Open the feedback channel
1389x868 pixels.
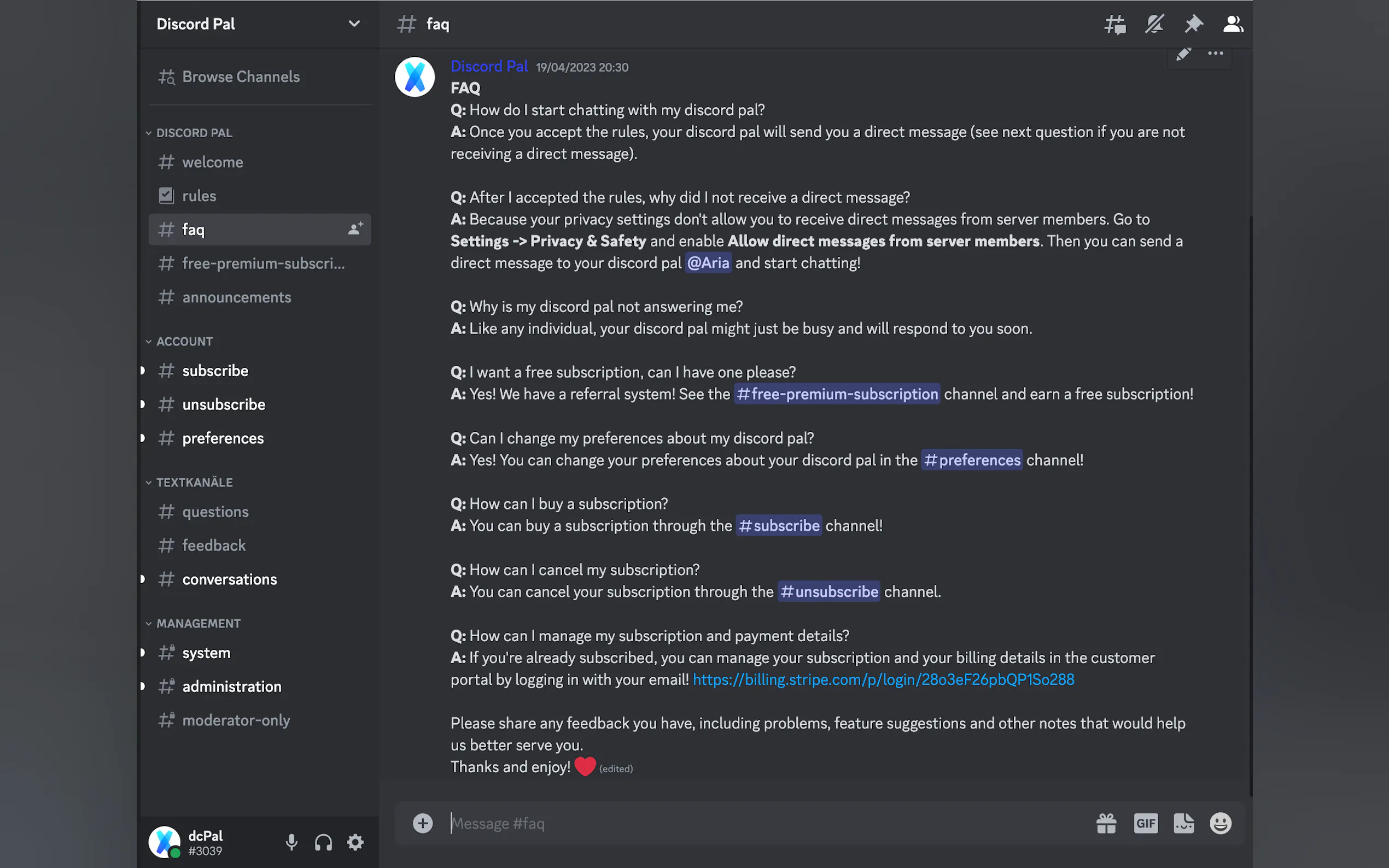(214, 546)
